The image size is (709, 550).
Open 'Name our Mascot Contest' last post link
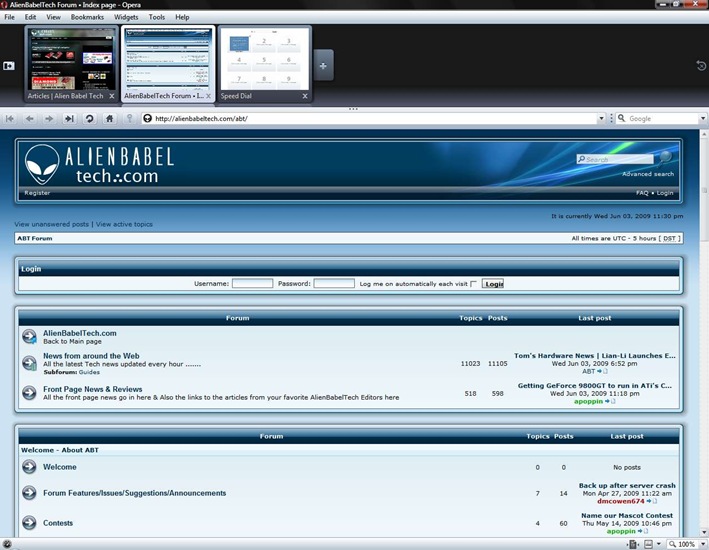tap(627, 515)
